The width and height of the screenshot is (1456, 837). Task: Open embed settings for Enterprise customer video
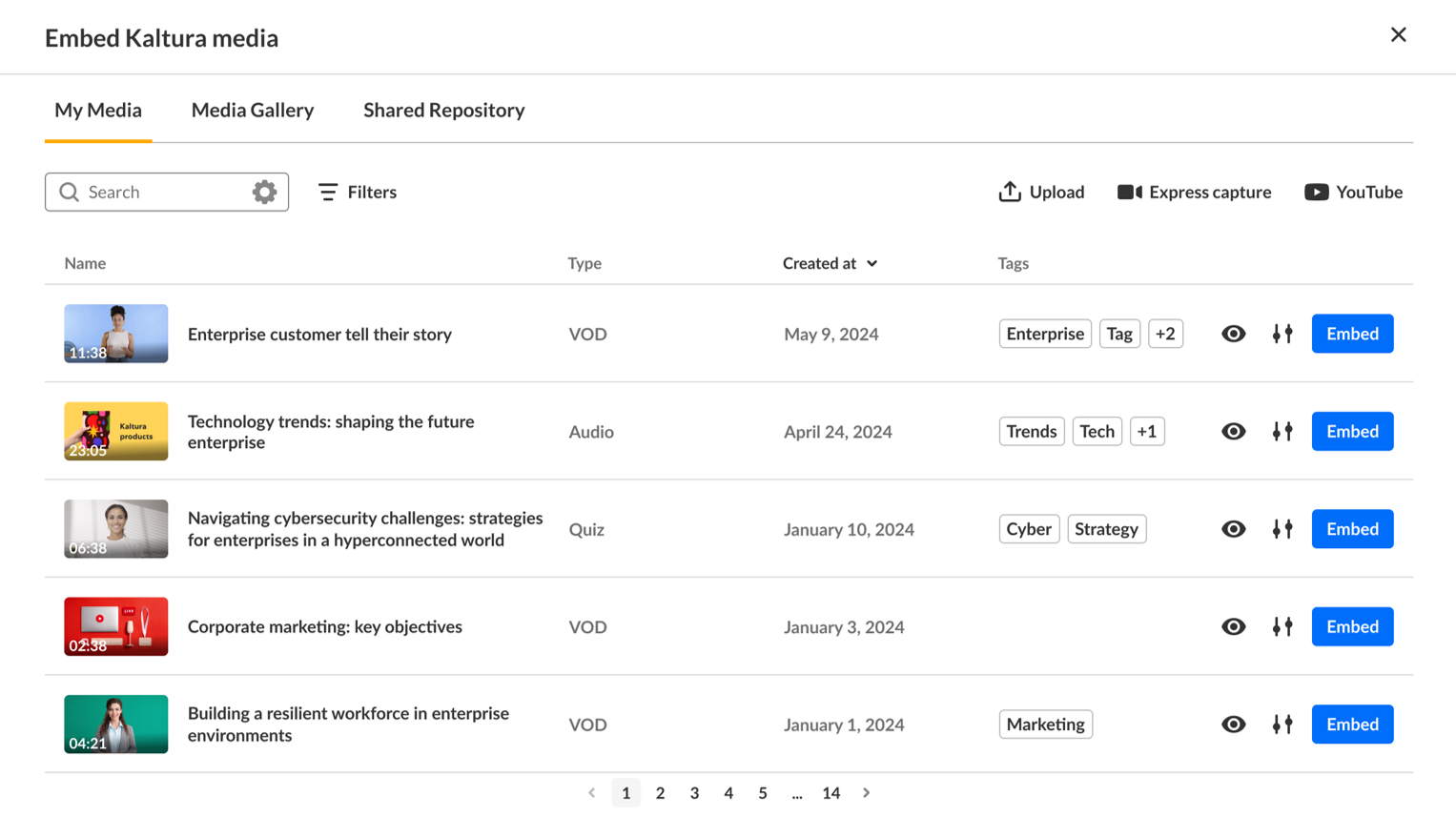pyautogui.click(x=1282, y=334)
